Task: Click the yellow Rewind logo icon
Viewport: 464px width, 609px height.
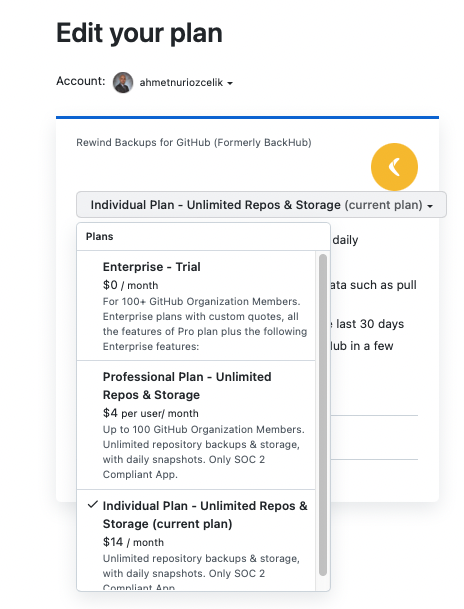Action: point(394,167)
